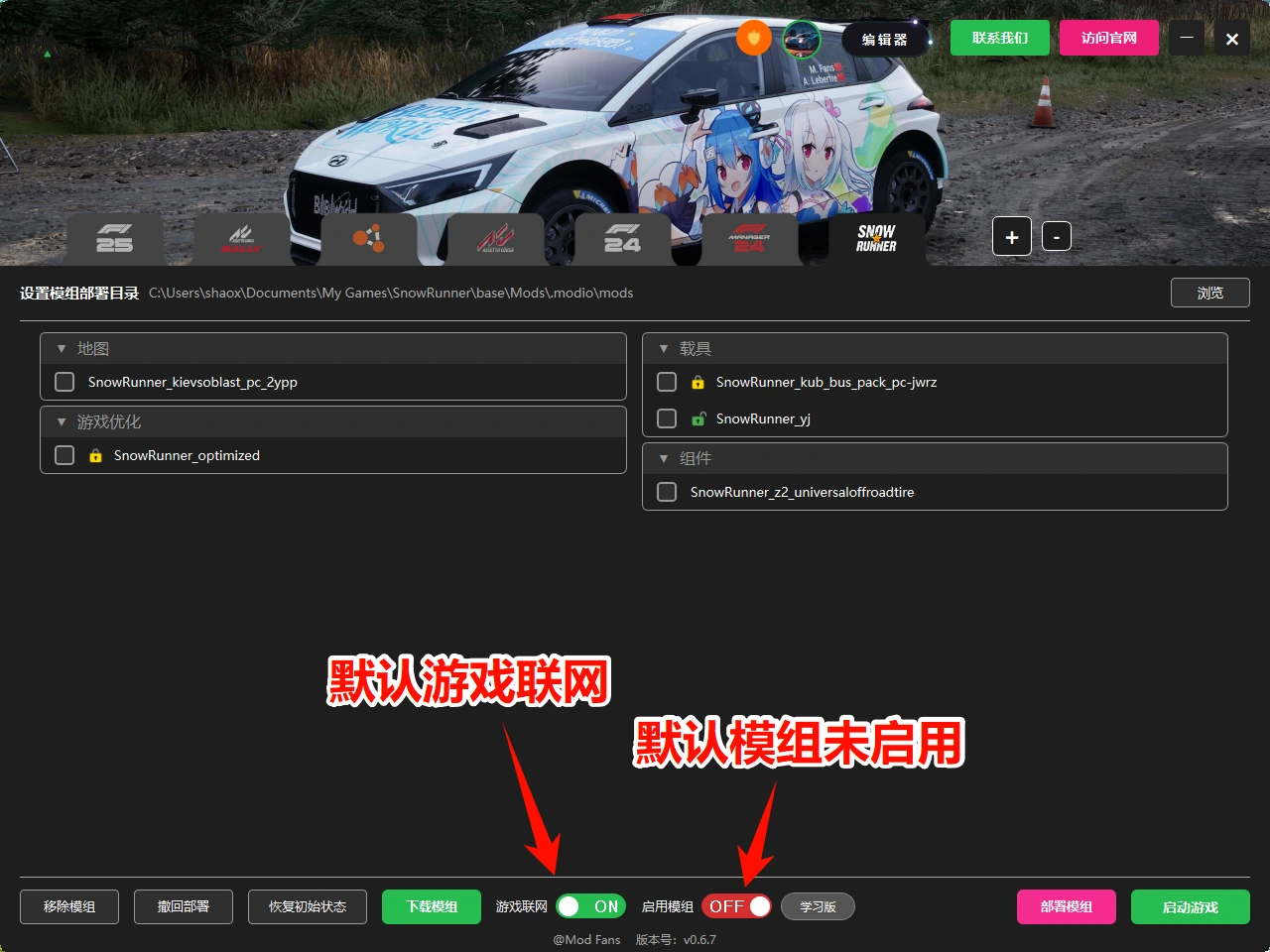Viewport: 1270px width, 952px height.
Task: Open the orange connected-dots game tab
Action: (x=369, y=239)
